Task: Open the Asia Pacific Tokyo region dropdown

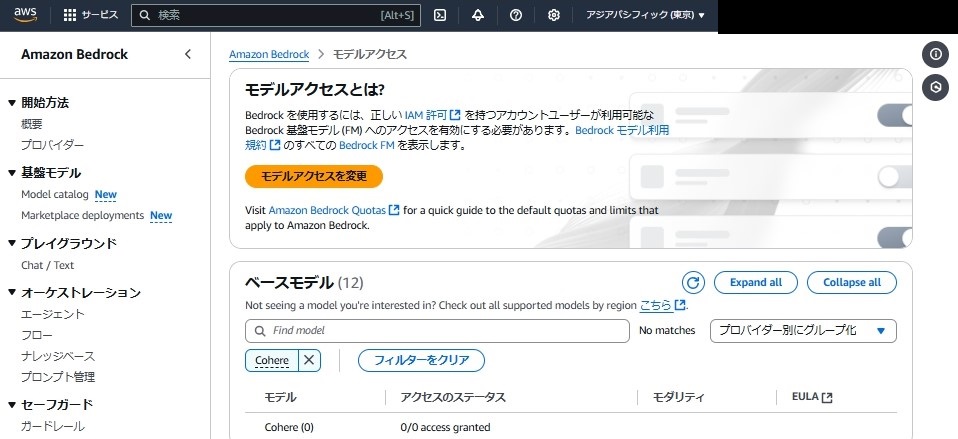Action: coord(645,15)
